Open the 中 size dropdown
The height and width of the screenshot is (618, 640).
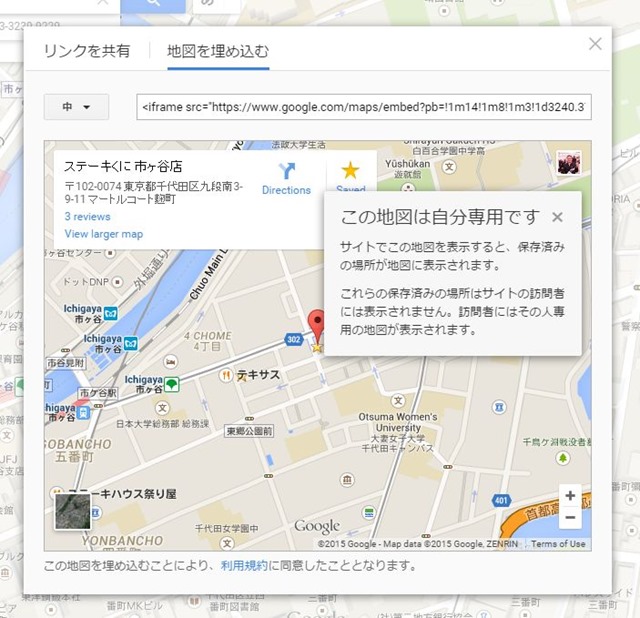[x=76, y=107]
